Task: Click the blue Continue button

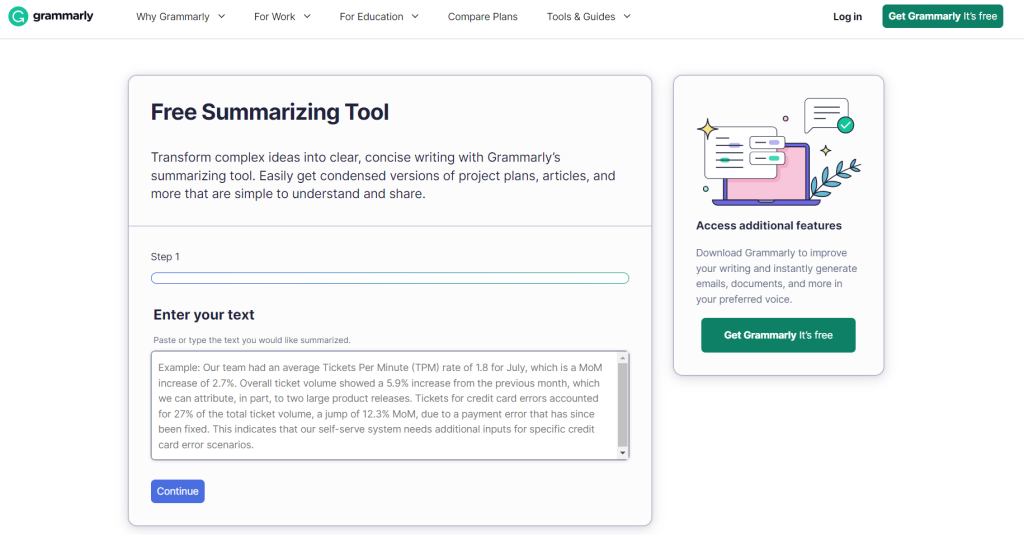Action: coord(178,491)
